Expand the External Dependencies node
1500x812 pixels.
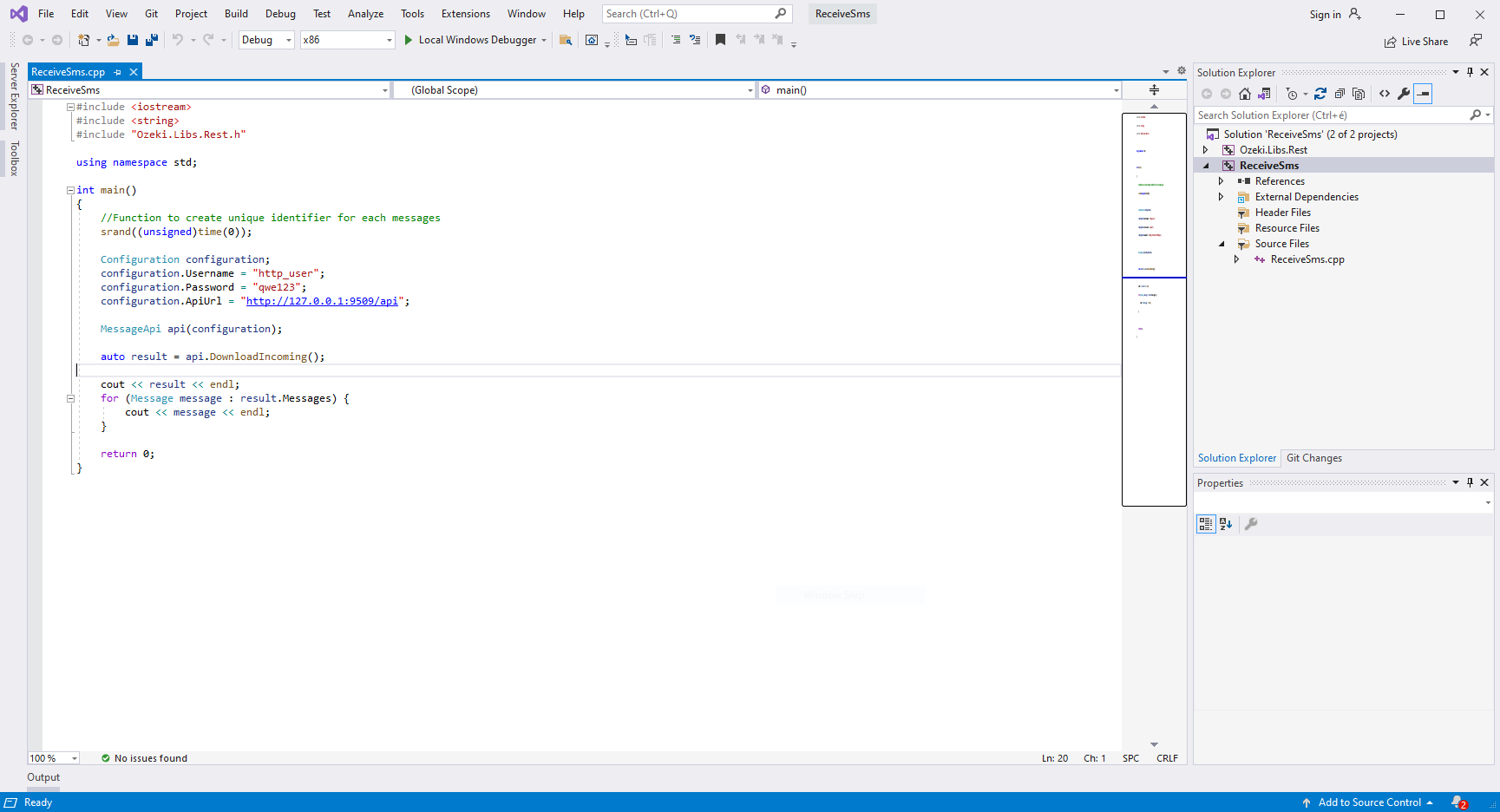coord(1221,197)
